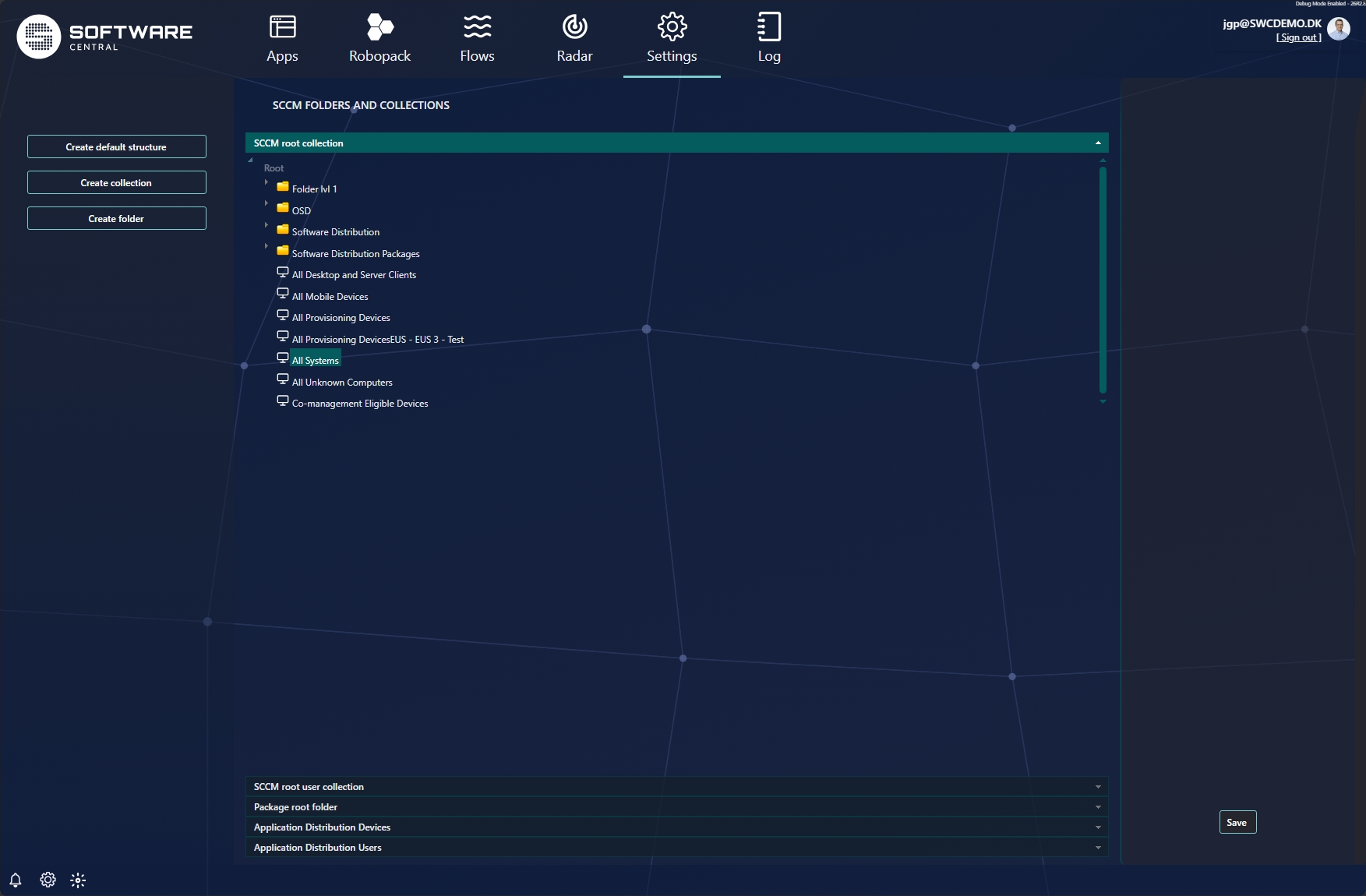Click the jgp@SWCDEMO.DK account name

[x=1272, y=23]
